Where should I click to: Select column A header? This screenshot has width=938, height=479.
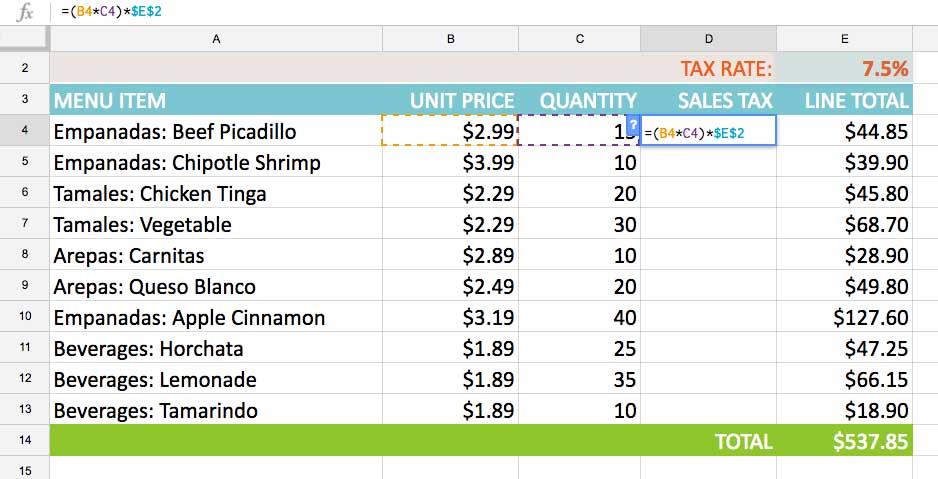click(216, 39)
